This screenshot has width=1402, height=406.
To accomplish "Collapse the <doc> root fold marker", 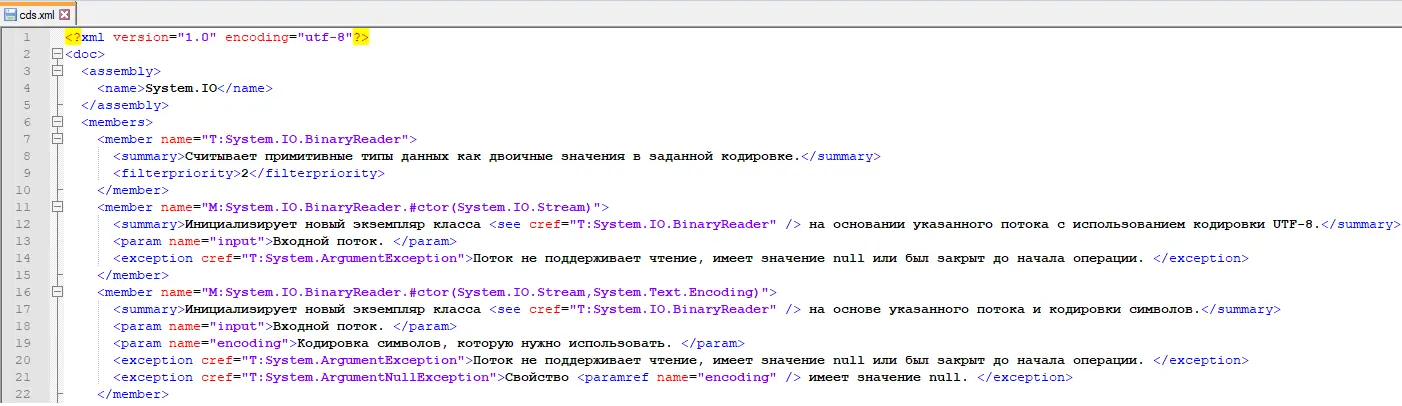I will [57, 54].
